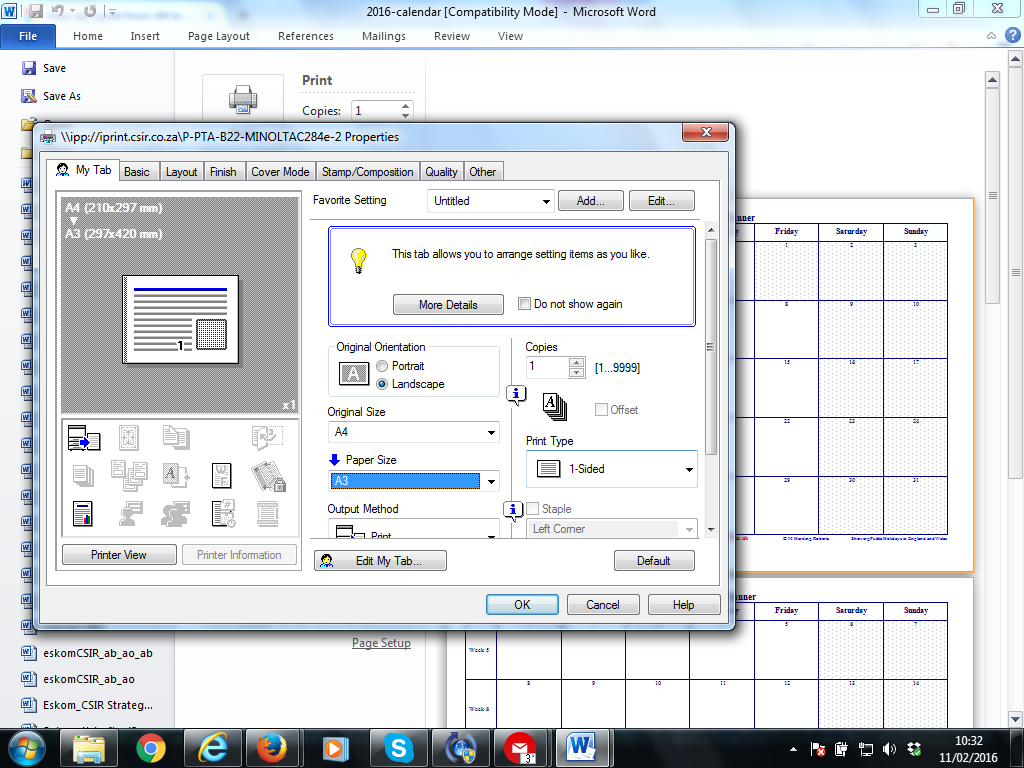Click the copy security lock icon

(x=268, y=475)
